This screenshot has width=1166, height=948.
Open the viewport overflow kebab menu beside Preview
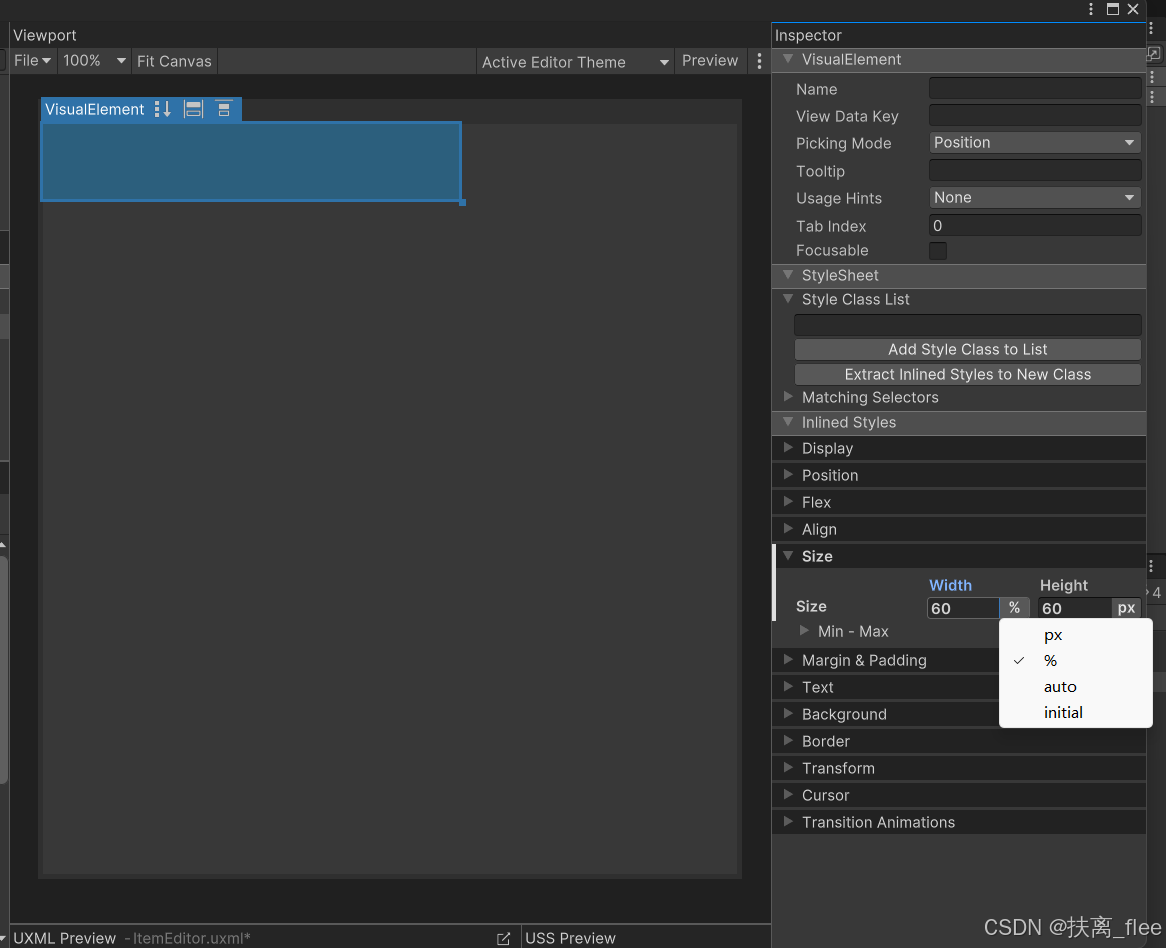[759, 61]
